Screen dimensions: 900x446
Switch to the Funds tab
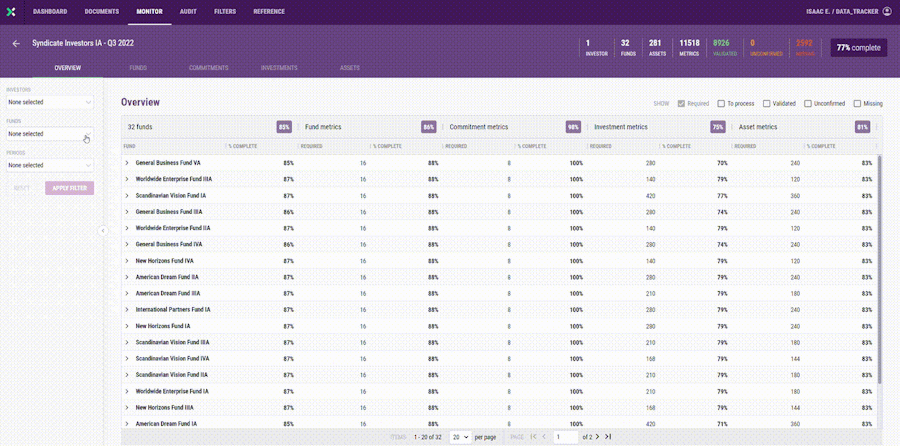click(x=138, y=68)
